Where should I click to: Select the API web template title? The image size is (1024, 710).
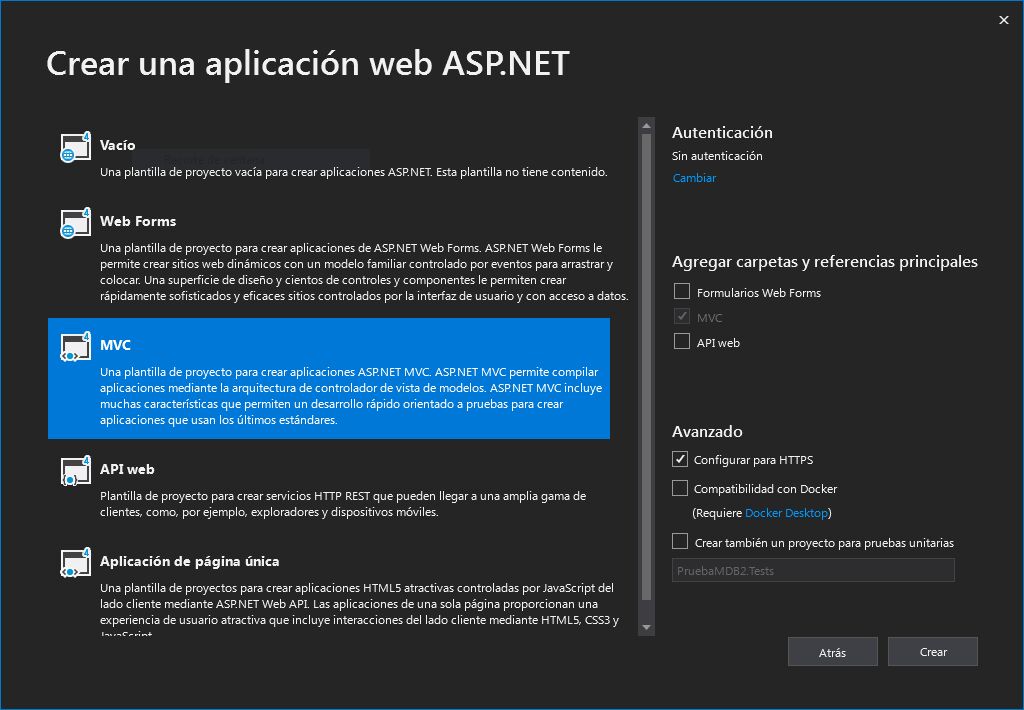click(127, 469)
